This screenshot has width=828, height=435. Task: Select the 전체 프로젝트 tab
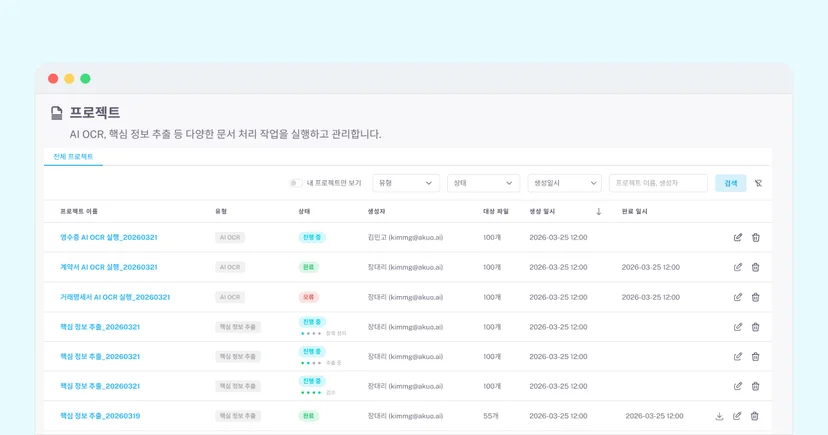[x=73, y=157]
